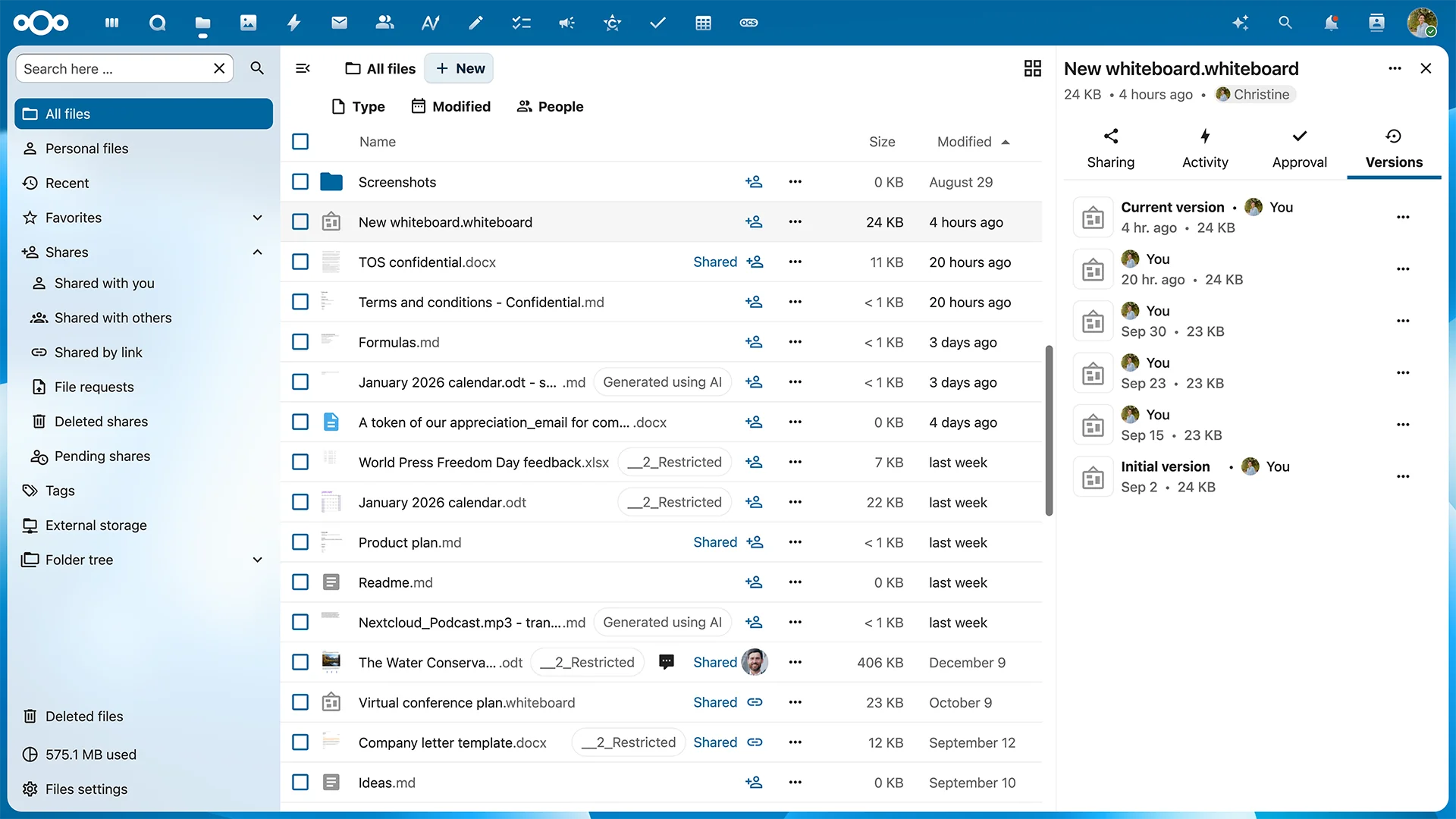
Task: Check the 575.1 MB storage used indicator
Action: click(x=91, y=754)
